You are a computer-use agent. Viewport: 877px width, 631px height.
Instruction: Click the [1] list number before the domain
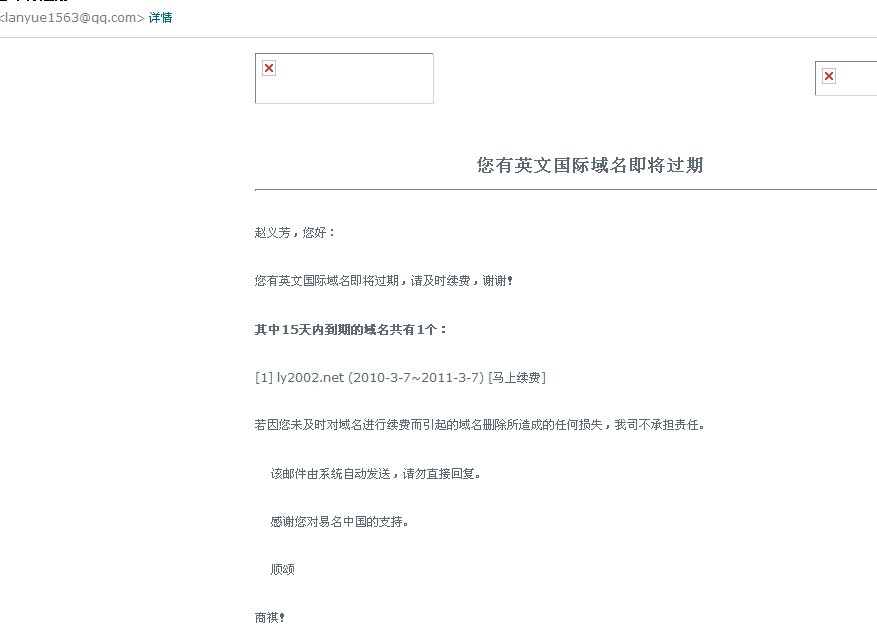264,377
